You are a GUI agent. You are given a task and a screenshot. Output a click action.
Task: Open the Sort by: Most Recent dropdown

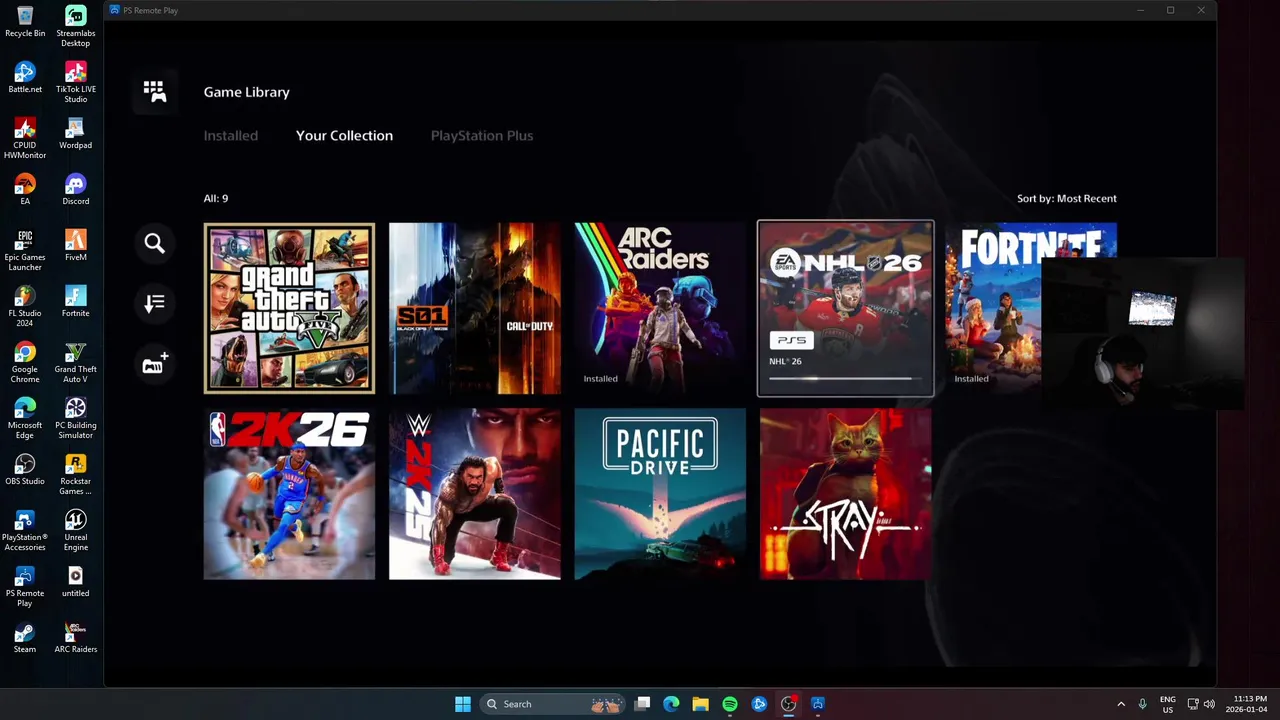click(1067, 198)
